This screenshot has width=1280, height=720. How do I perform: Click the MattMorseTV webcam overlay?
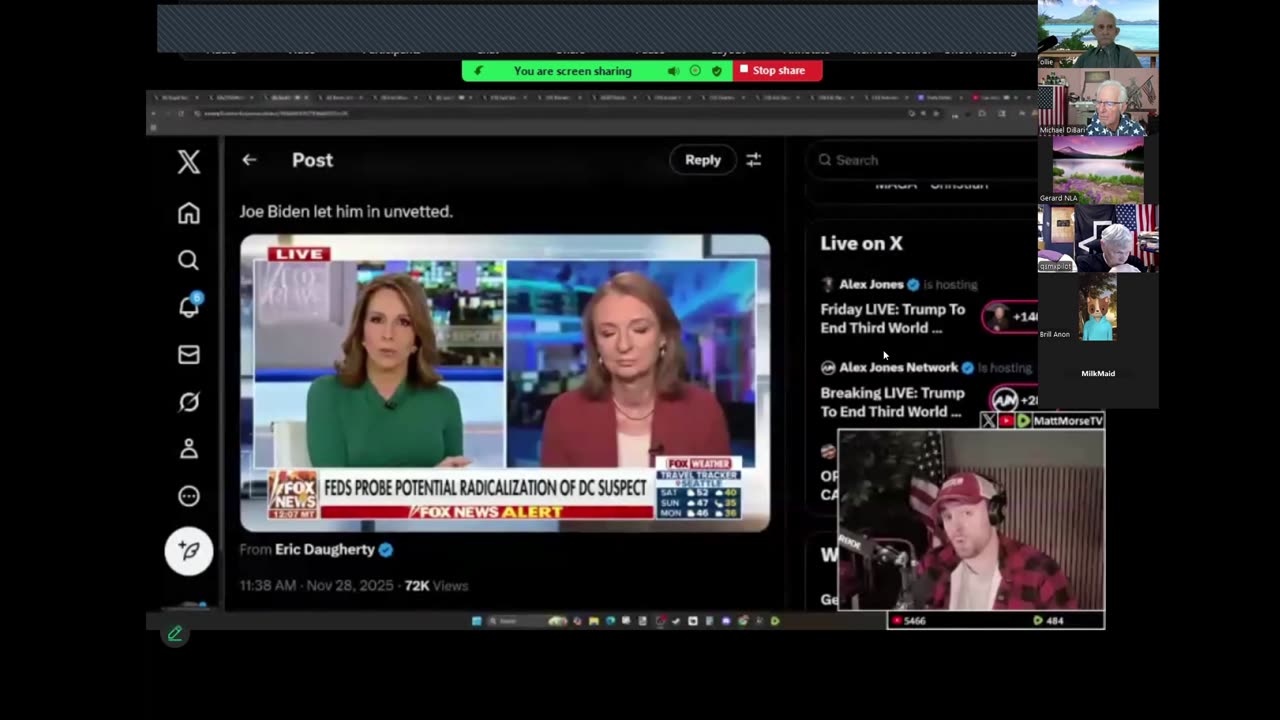971,520
